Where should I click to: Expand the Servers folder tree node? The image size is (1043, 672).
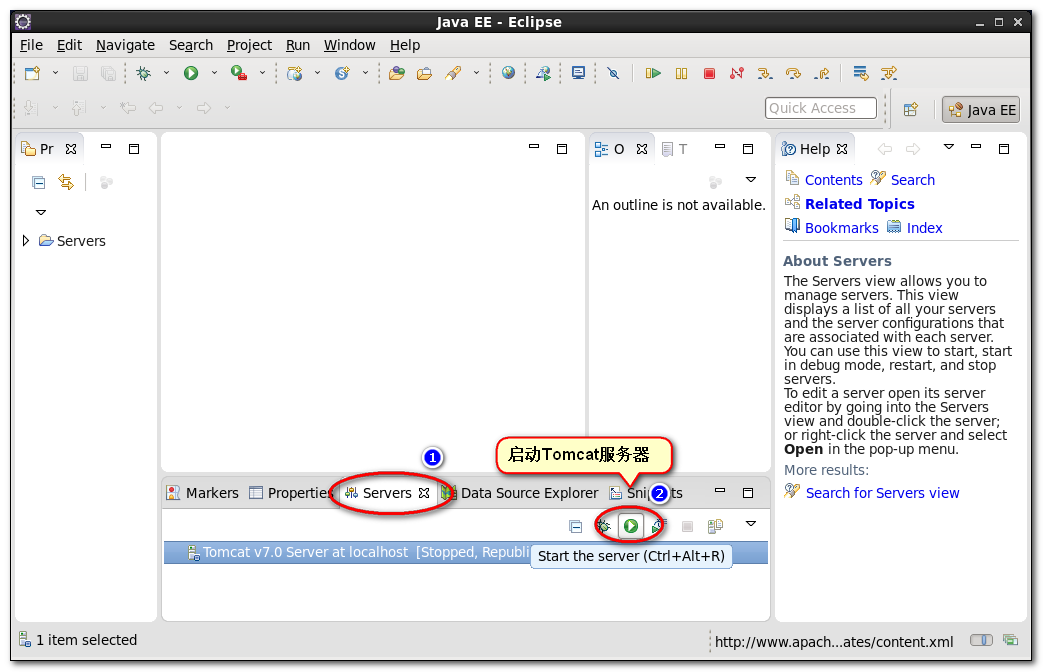(x=25, y=240)
